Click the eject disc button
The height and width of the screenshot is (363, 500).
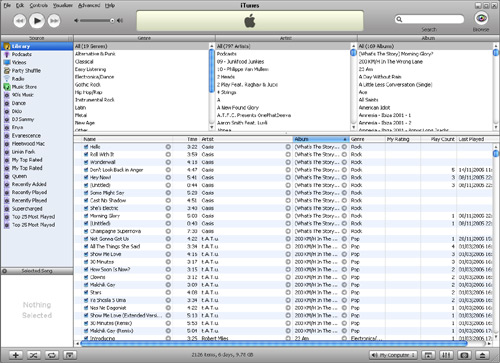tap(482, 355)
